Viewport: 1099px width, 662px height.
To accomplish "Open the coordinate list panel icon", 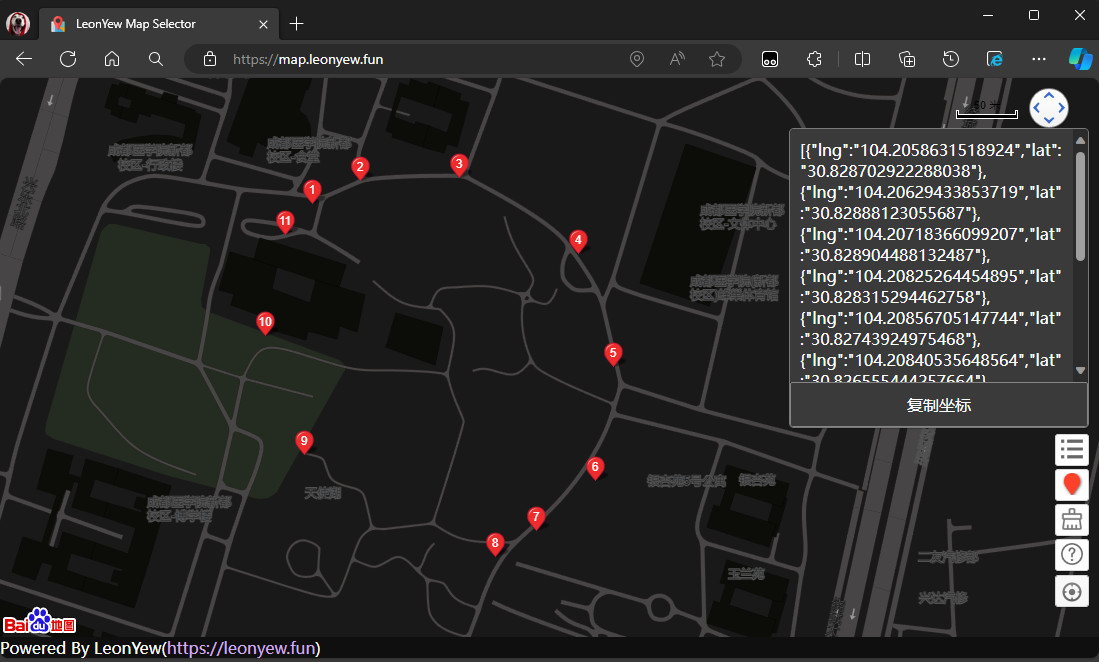I will [1072, 450].
